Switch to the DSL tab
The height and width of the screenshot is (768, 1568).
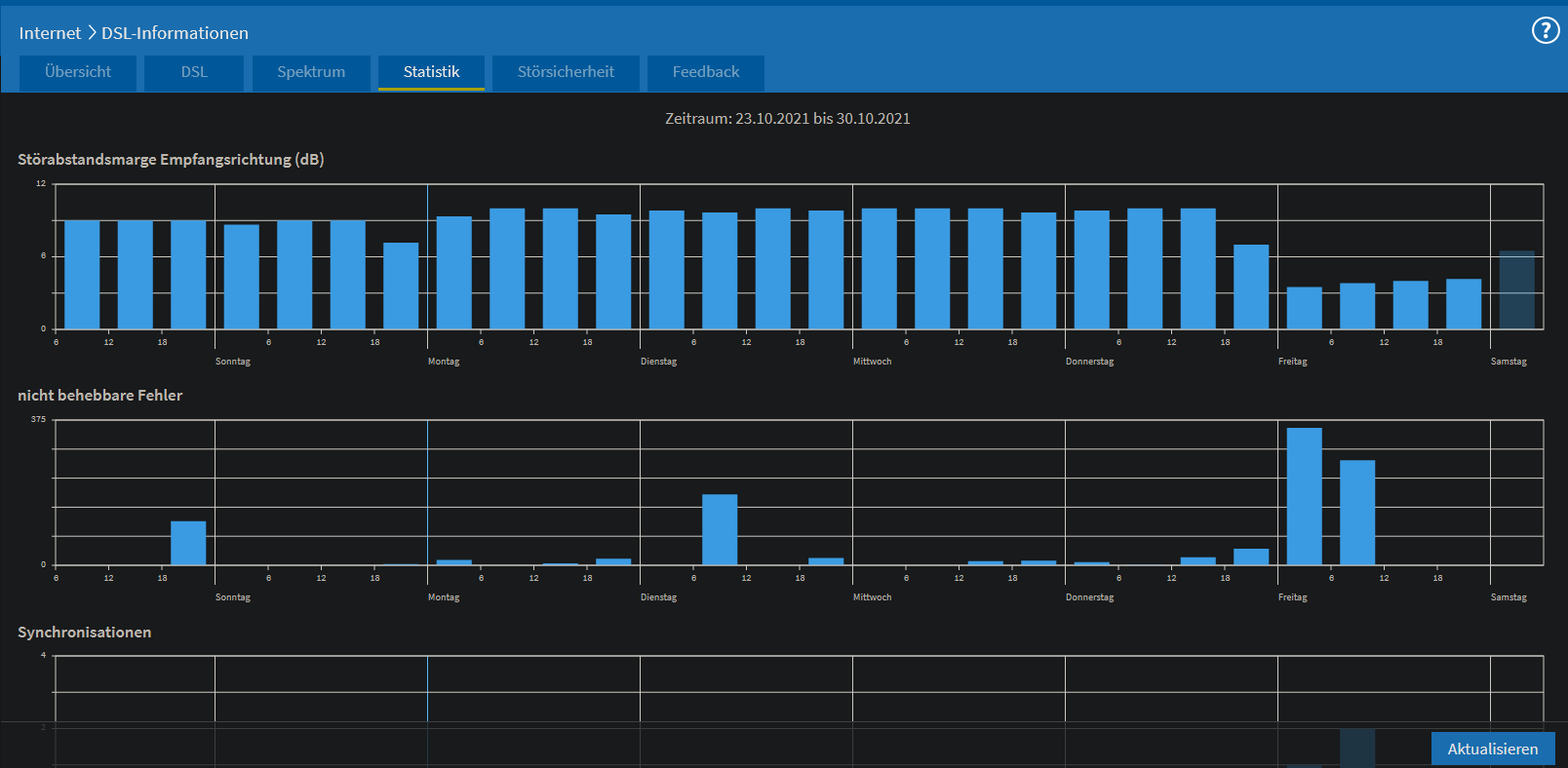pos(194,72)
